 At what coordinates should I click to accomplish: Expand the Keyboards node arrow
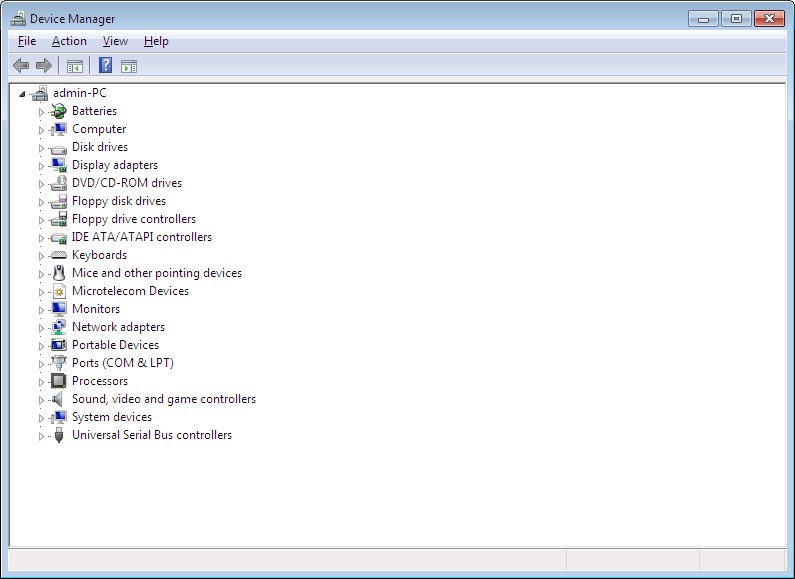pos(42,256)
